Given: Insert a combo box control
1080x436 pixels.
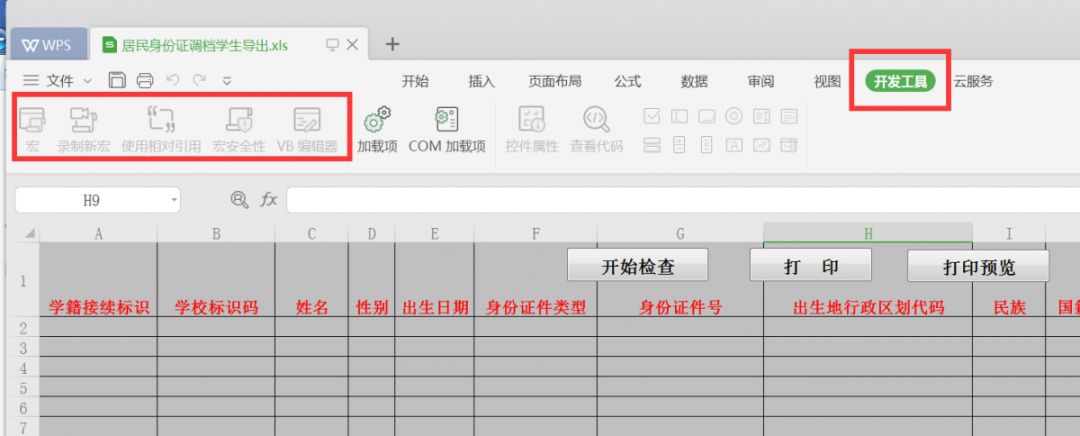Looking at the screenshot, I should click(789, 116).
